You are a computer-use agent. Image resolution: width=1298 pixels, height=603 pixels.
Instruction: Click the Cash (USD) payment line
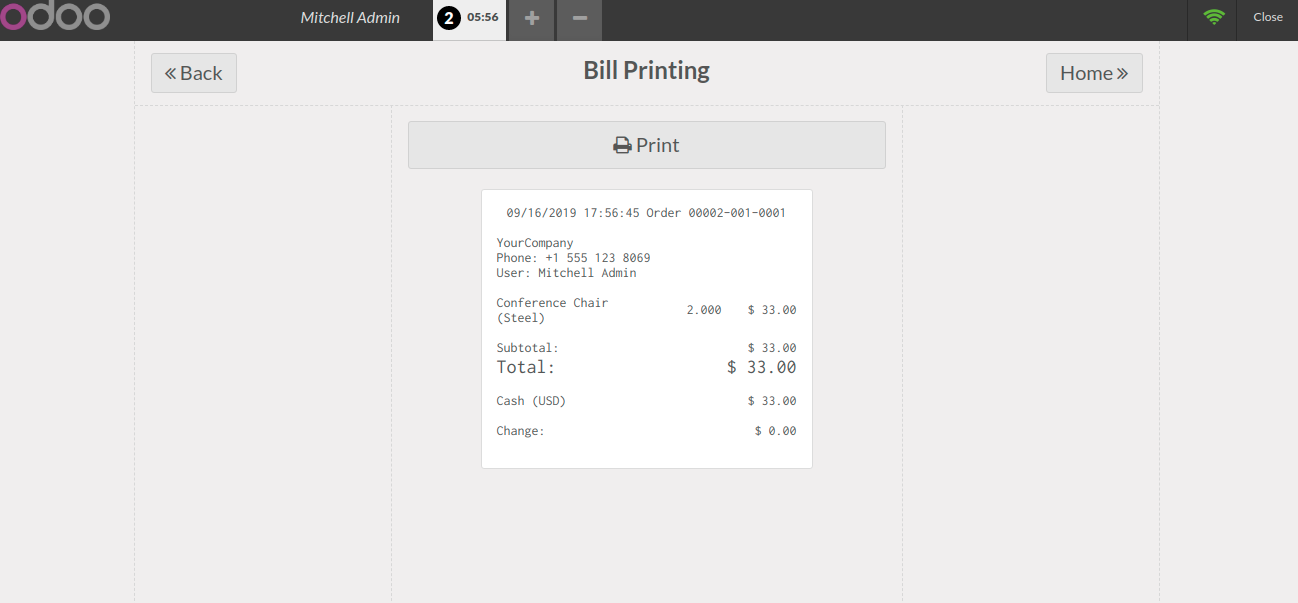tap(531, 401)
